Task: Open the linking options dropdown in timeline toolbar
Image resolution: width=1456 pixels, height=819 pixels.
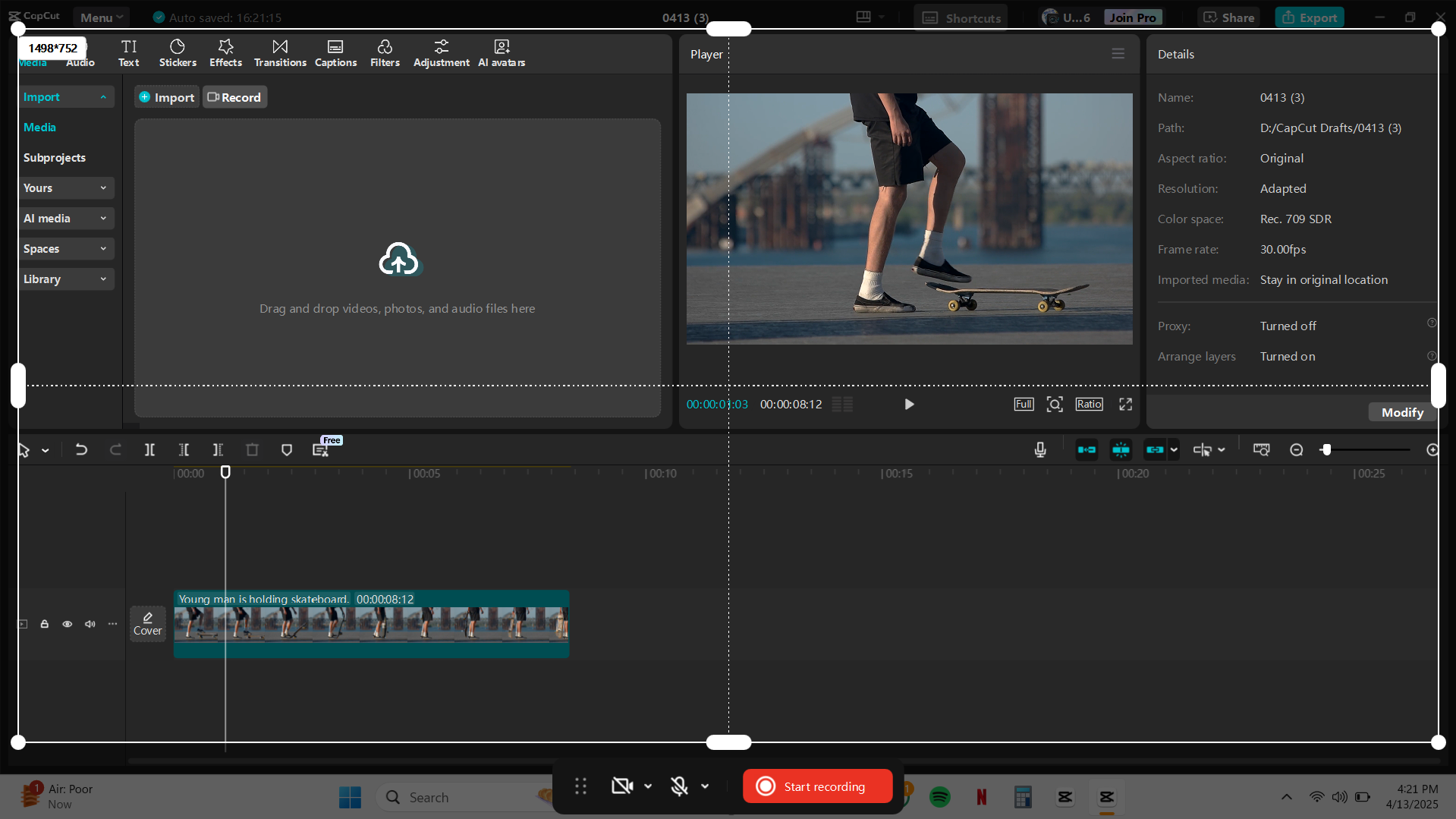Action: pos(1172,449)
